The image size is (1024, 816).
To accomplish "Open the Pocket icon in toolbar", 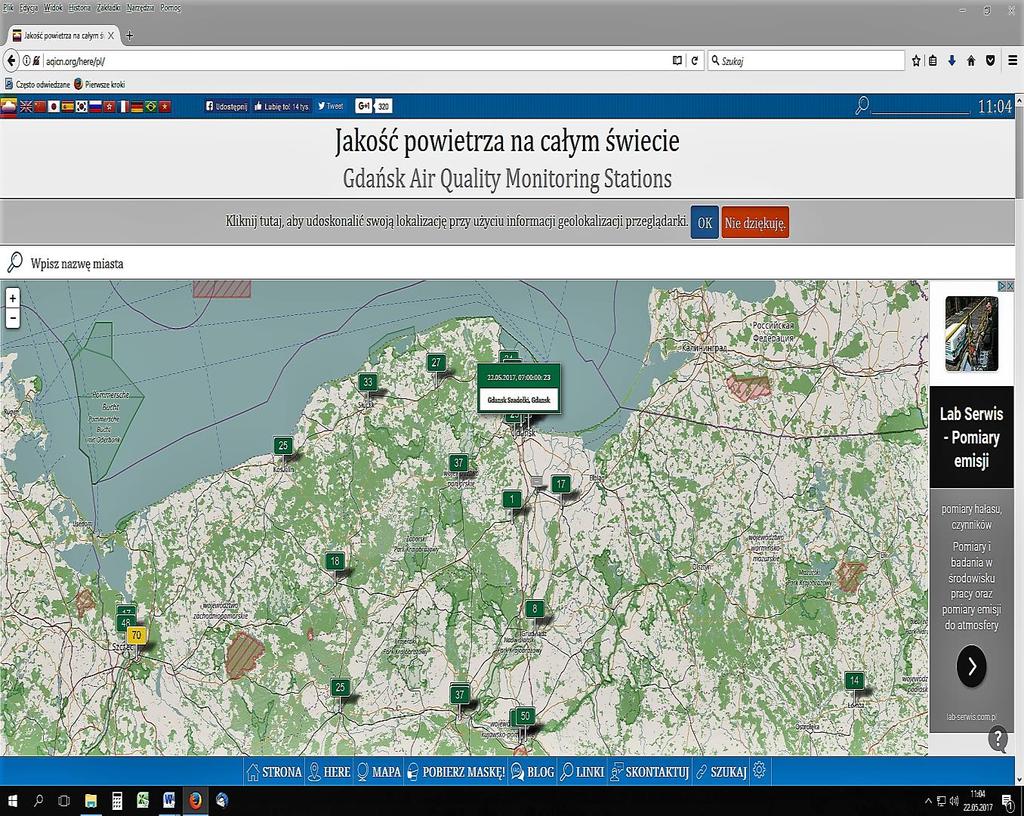I will 991,61.
